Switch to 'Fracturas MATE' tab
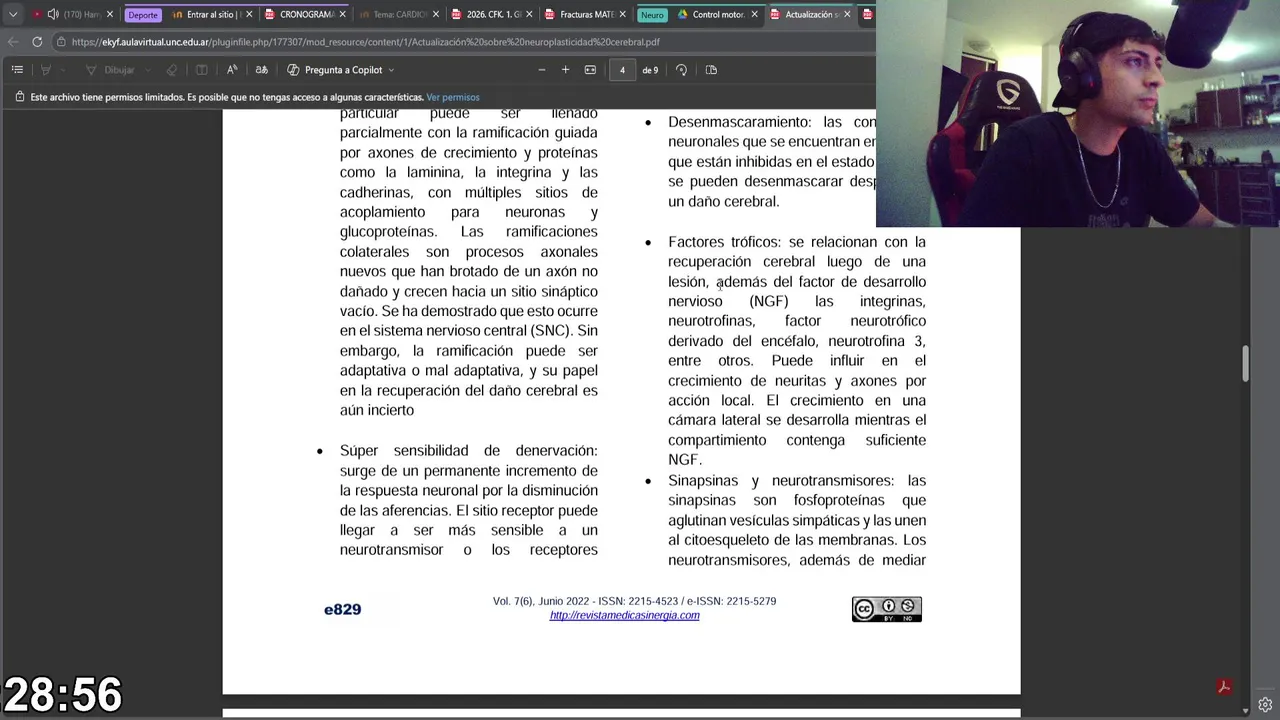 pyautogui.click(x=587, y=14)
